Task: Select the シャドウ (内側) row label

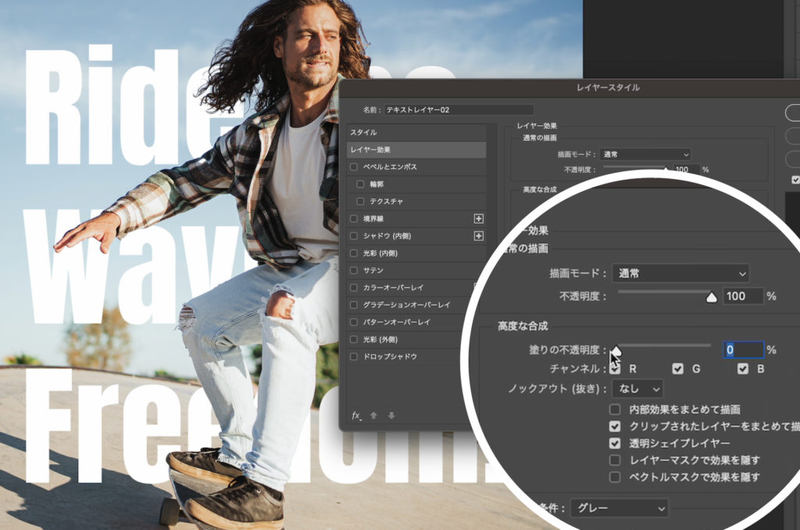Action: click(387, 236)
